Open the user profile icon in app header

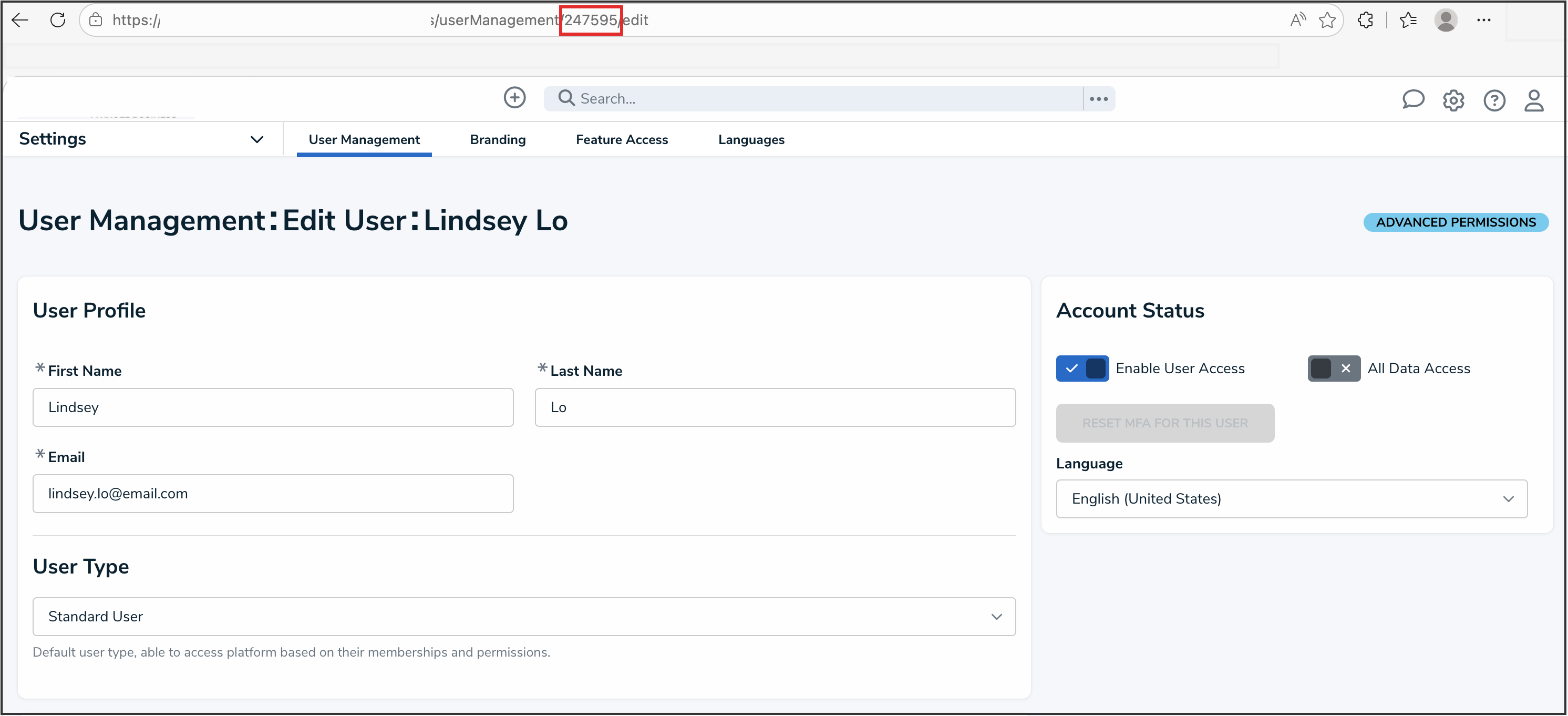tap(1533, 100)
